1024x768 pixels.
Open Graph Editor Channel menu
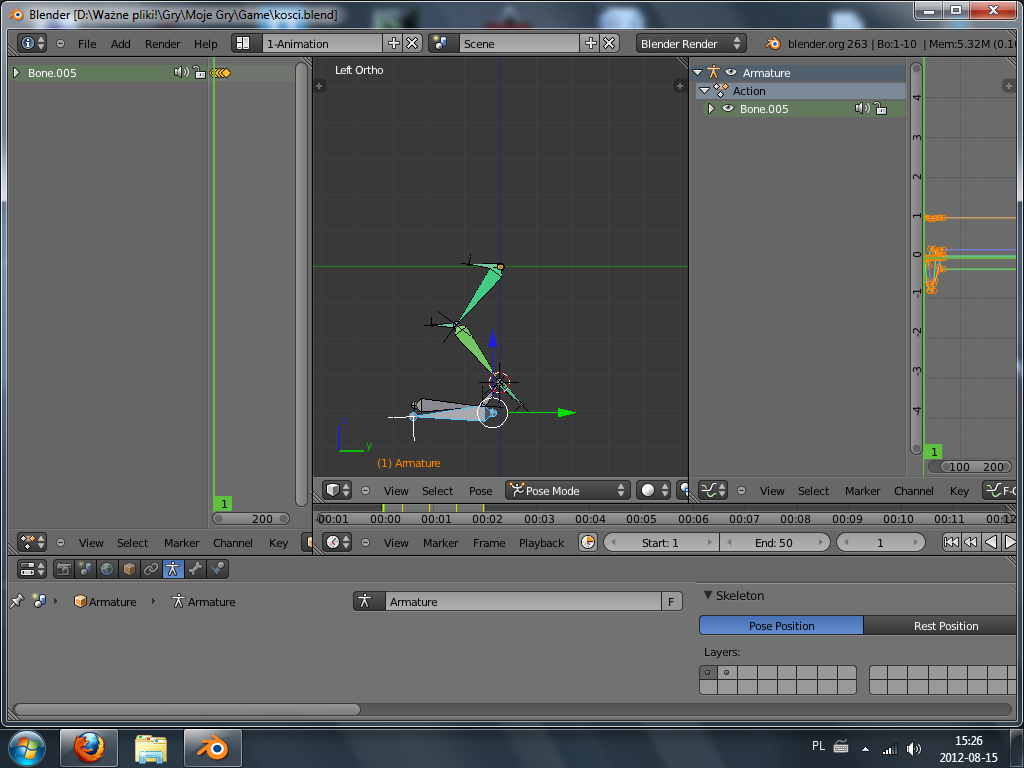click(x=914, y=491)
